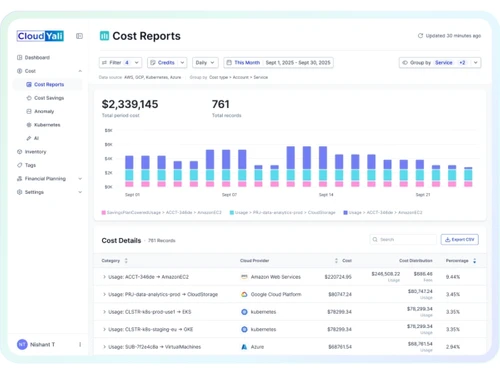Open Kubernetes cost view
Image resolution: width=500 pixels, height=375 pixels.
[x=47, y=125]
